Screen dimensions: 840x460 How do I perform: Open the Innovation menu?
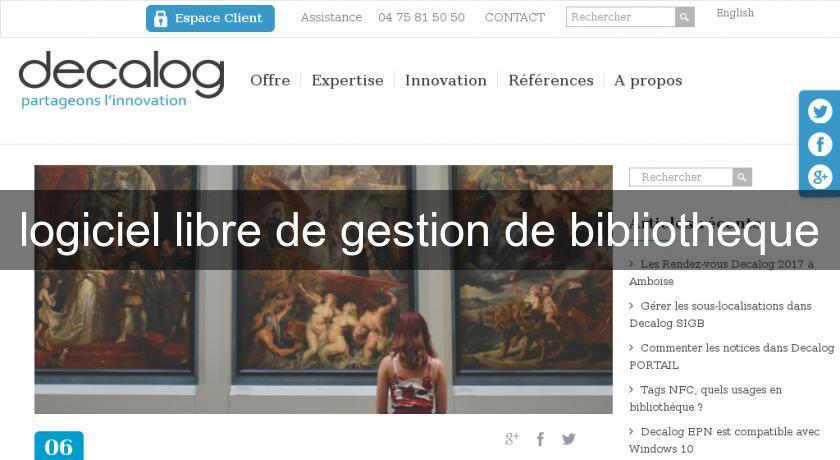point(446,80)
